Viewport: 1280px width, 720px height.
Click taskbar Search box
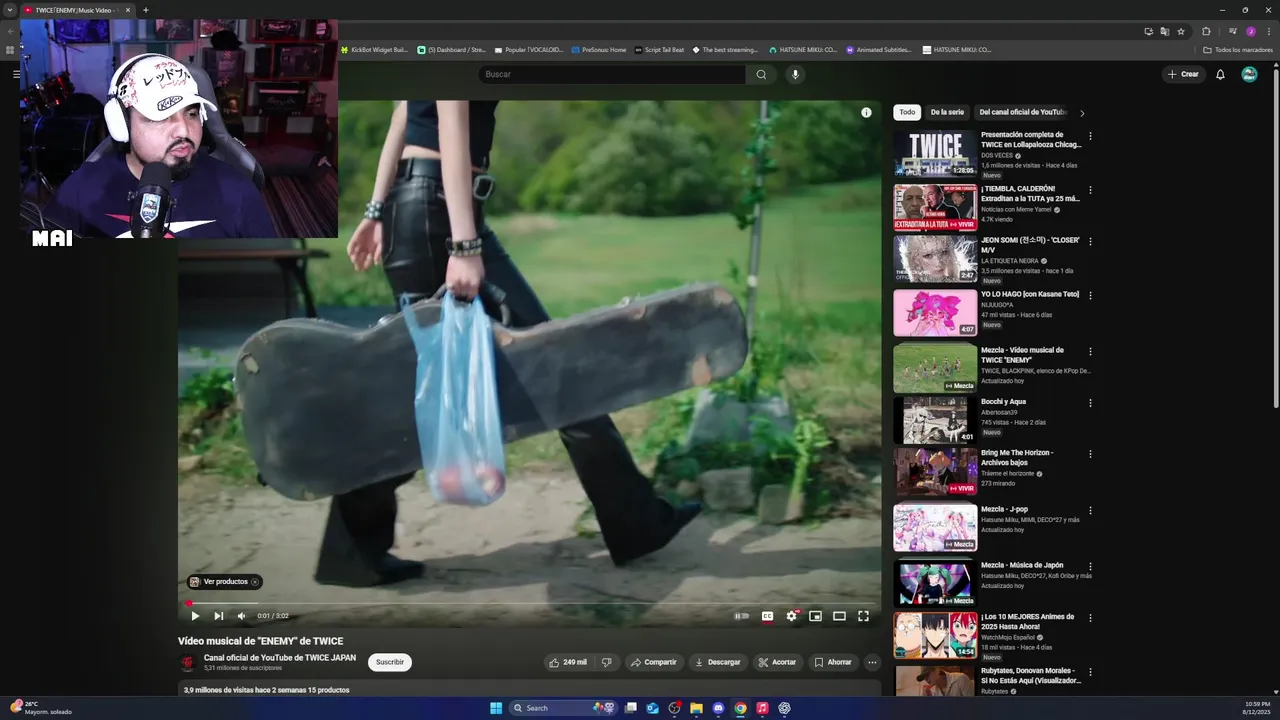tap(563, 708)
